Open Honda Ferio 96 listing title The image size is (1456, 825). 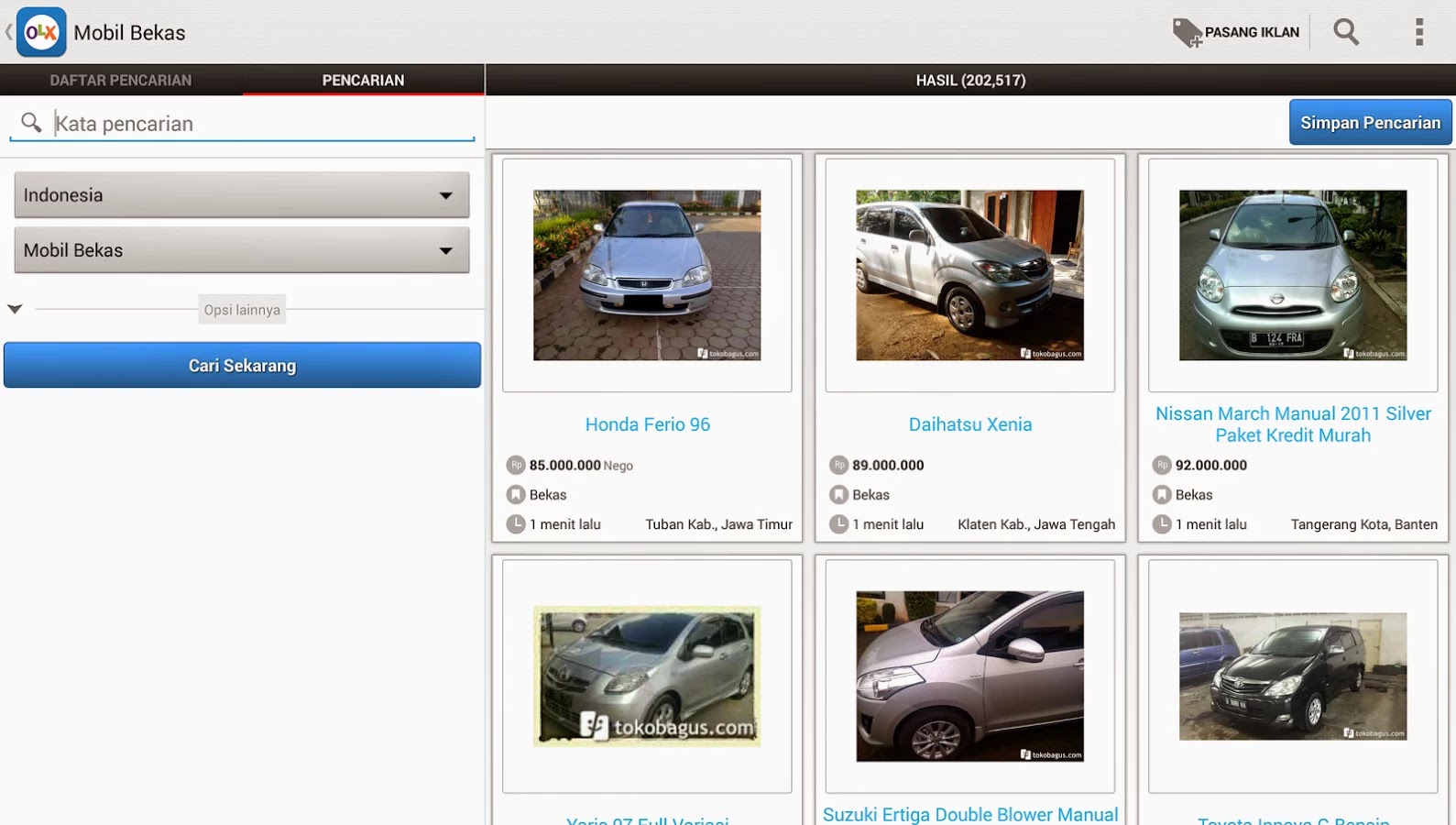[648, 424]
